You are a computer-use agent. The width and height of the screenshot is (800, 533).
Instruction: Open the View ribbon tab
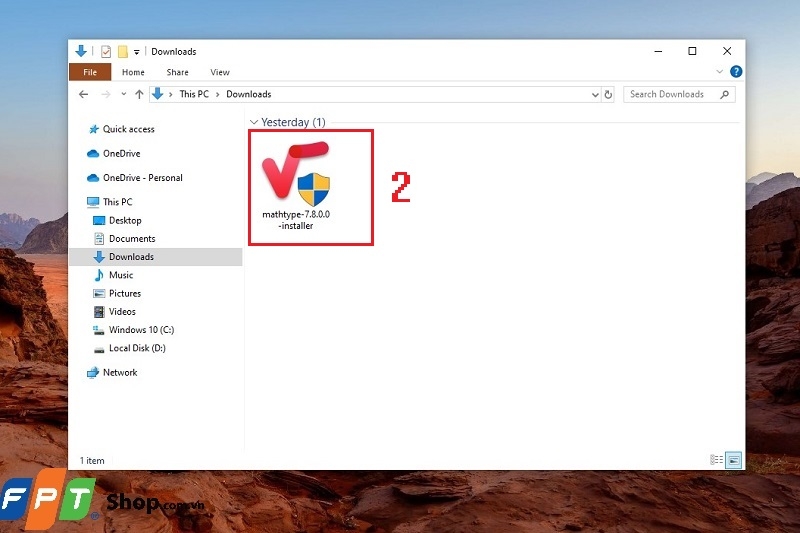220,72
